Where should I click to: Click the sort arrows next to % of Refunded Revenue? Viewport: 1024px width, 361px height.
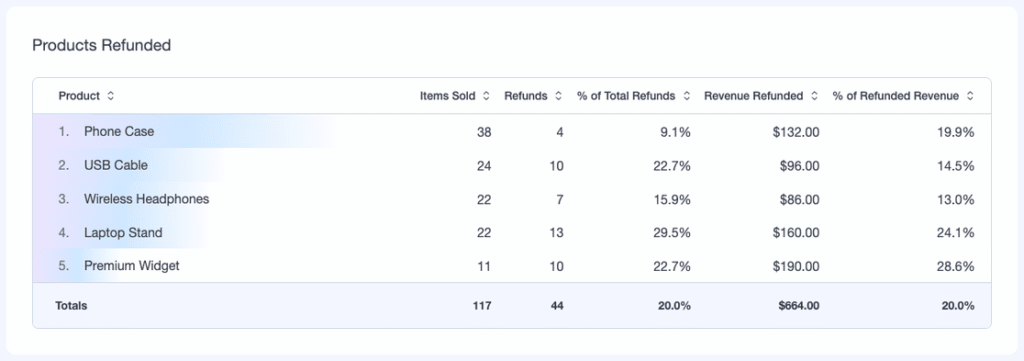(970, 96)
